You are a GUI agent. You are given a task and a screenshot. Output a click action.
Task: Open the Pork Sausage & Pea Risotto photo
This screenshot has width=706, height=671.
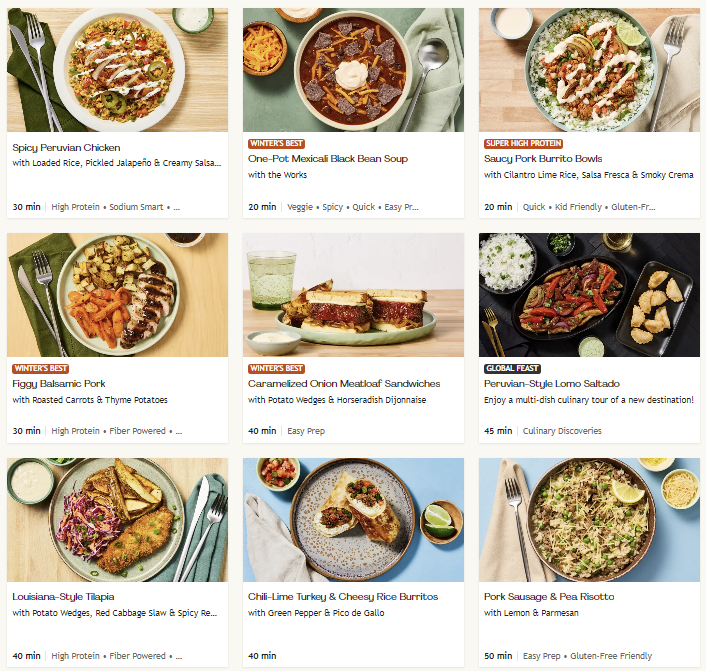coord(589,520)
